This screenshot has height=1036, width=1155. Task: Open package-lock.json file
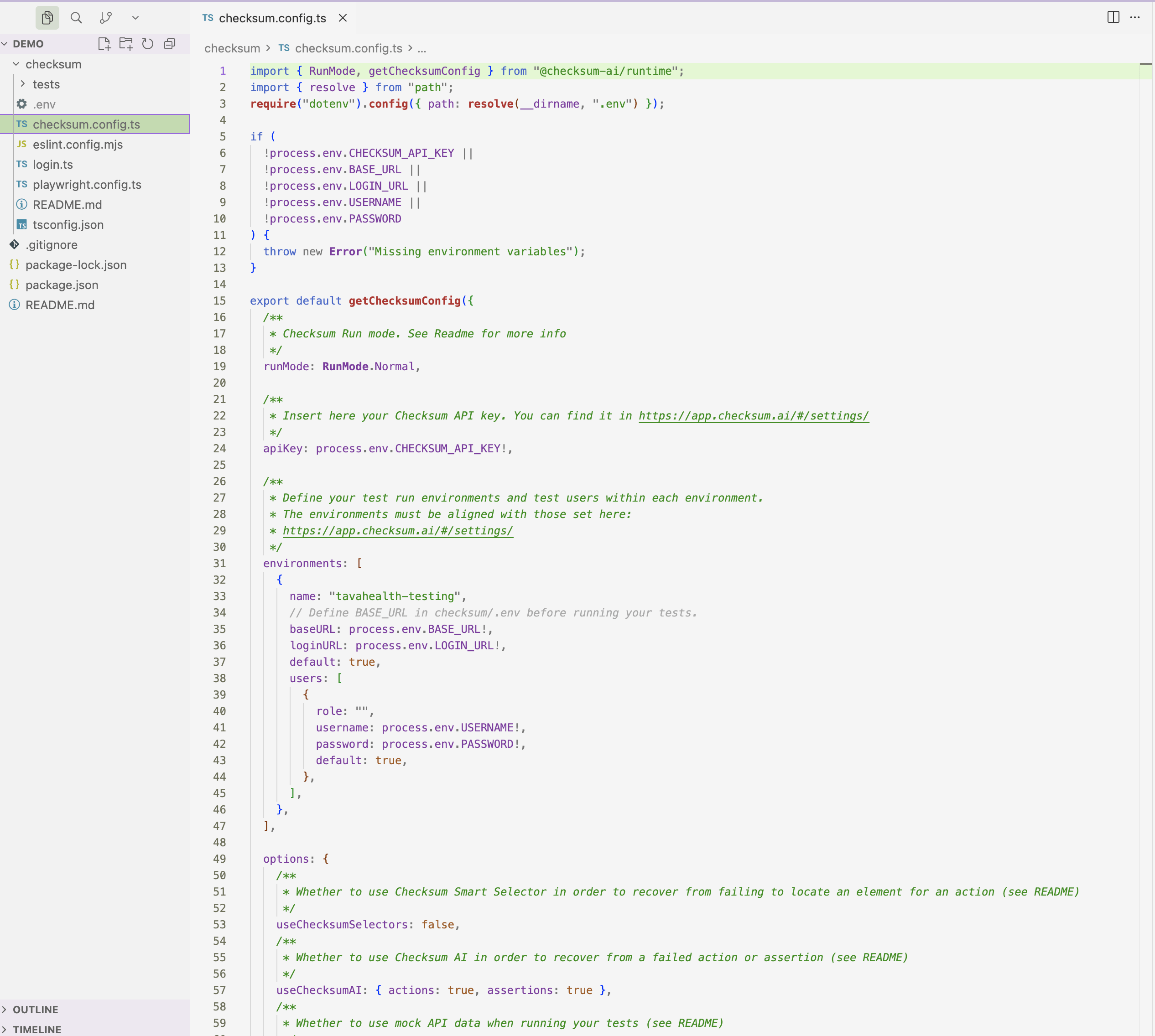click(94, 264)
